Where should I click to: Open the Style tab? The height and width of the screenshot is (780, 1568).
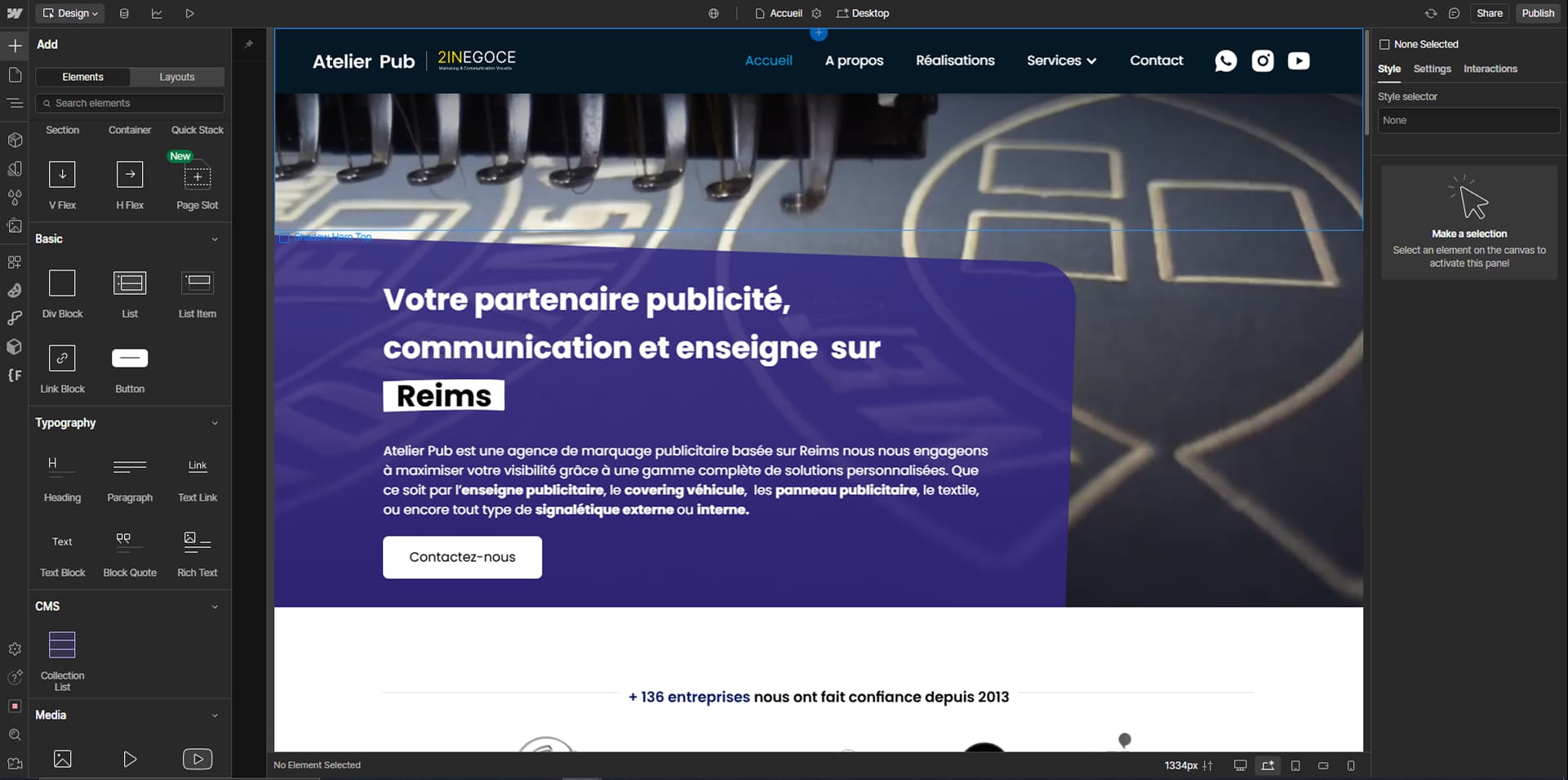pyautogui.click(x=1389, y=69)
